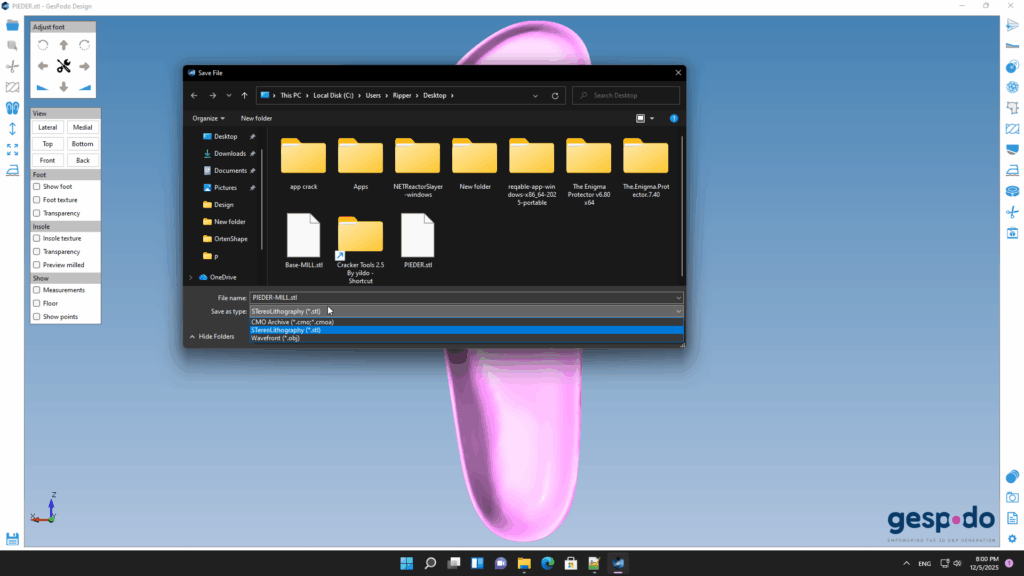Click the wrench tools icon in Adjust foot

tap(64, 66)
